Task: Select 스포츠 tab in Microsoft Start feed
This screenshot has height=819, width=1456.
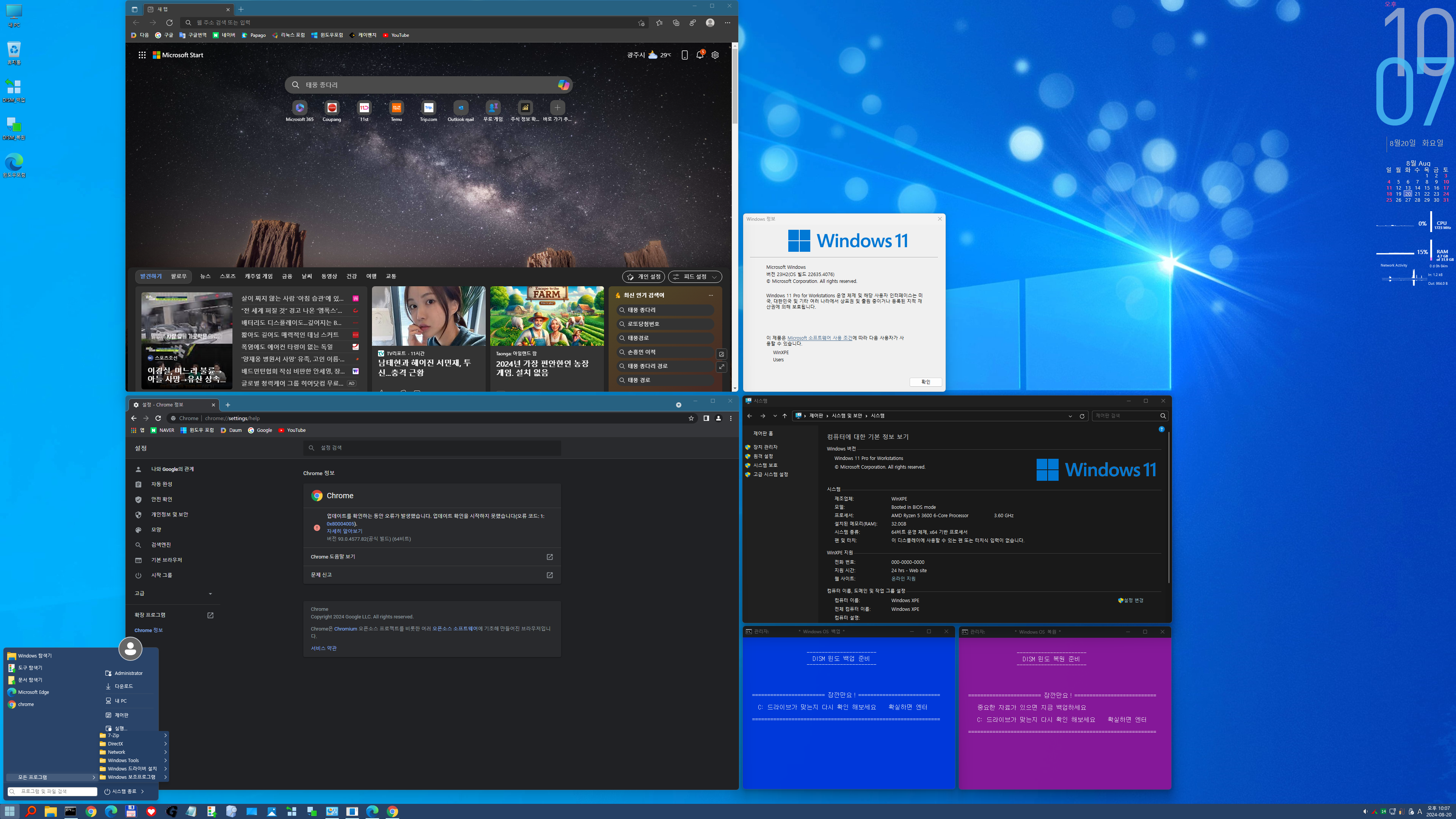Action: [228, 276]
